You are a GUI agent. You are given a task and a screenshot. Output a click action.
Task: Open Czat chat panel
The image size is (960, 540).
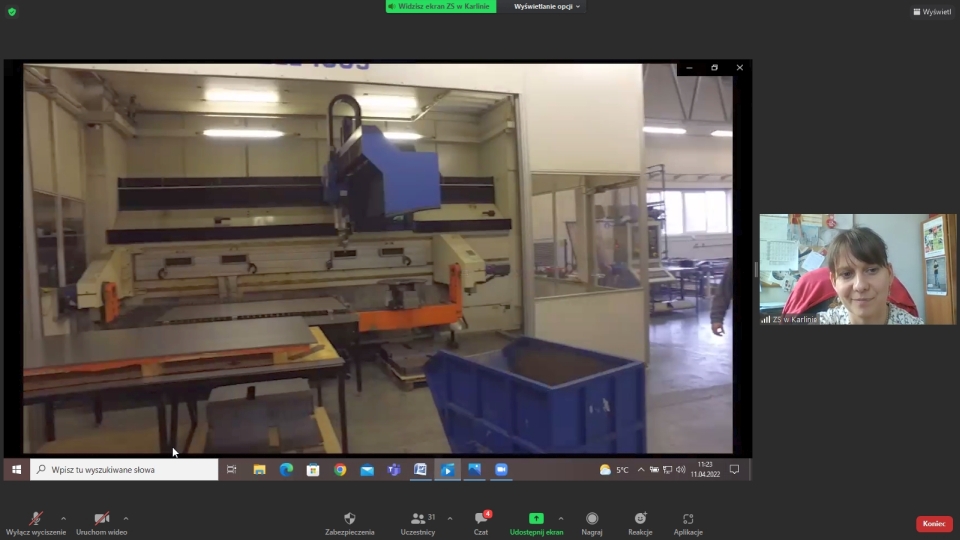(481, 523)
